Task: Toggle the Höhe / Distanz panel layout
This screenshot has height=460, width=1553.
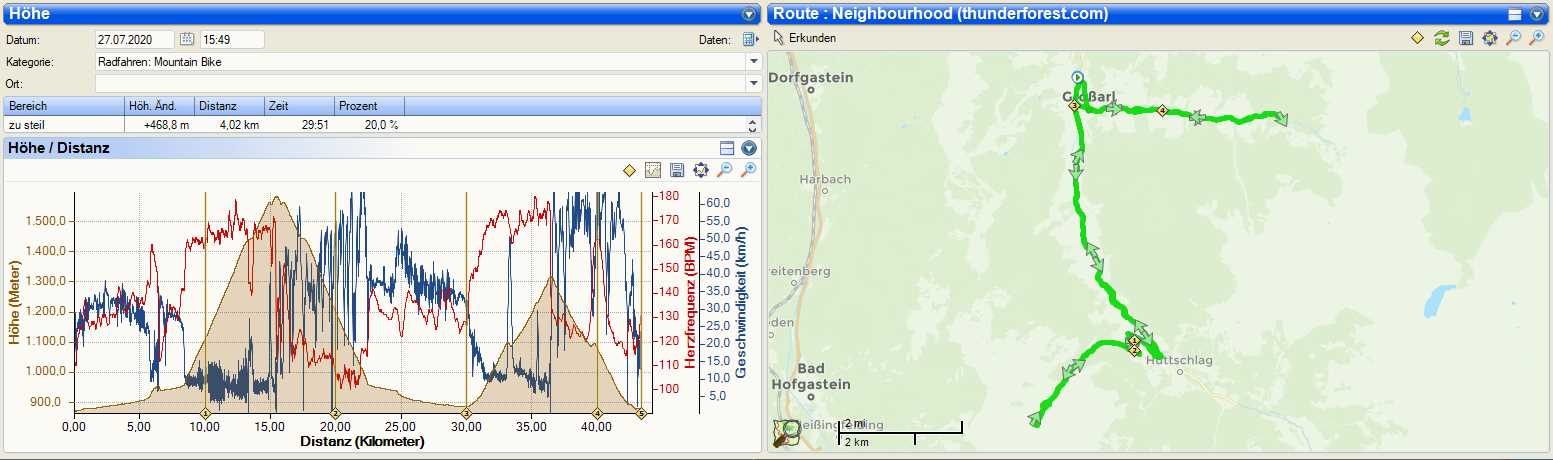Action: pyautogui.click(x=727, y=148)
